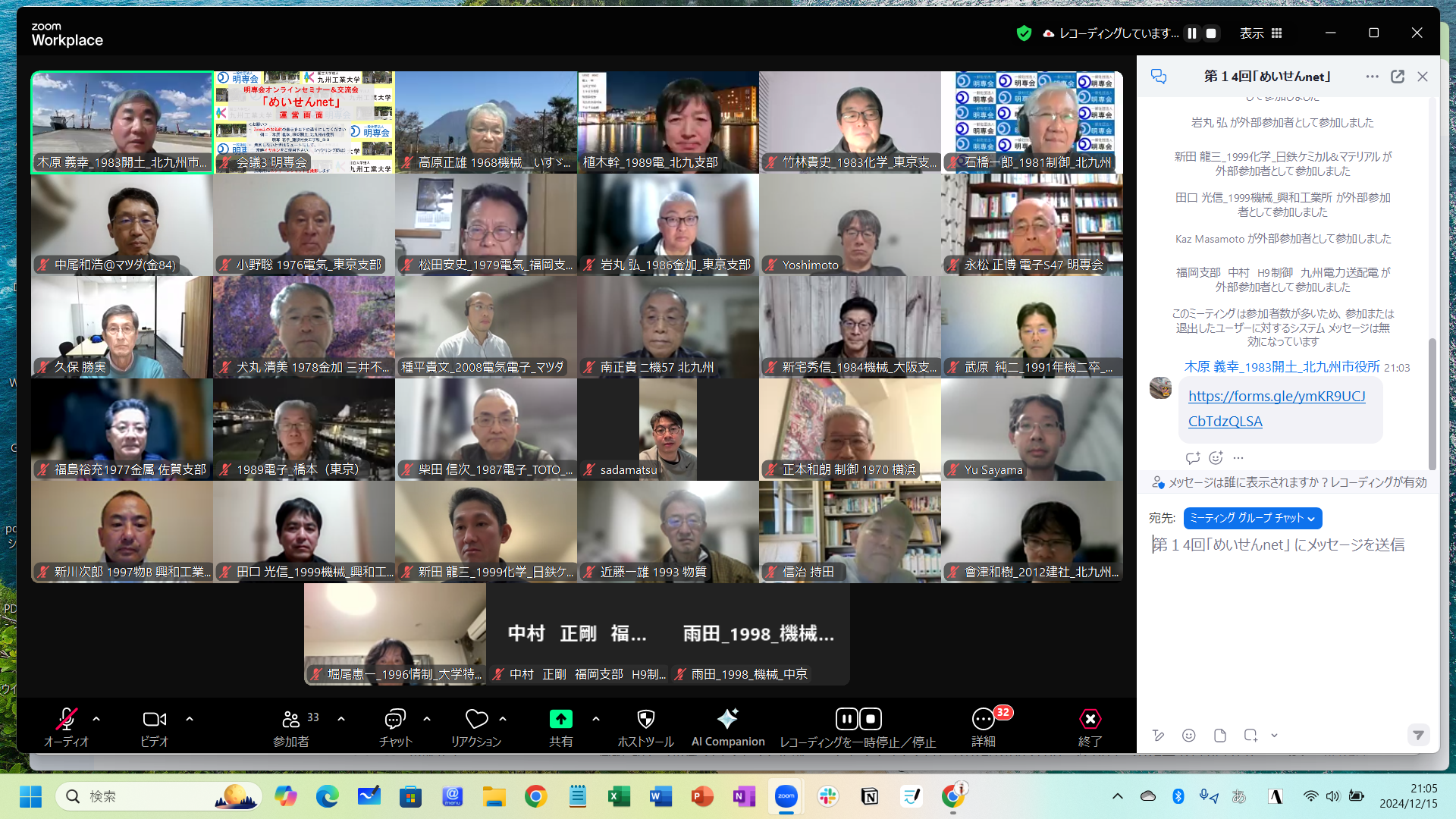The width and height of the screenshot is (1456, 819).
Task: Expand participants options arrow
Action: (x=341, y=719)
